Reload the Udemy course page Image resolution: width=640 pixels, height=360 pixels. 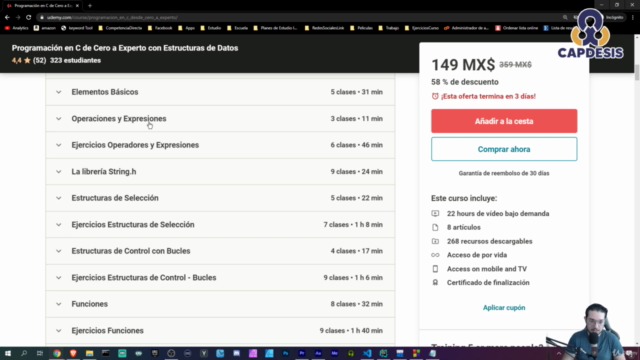(x=29, y=18)
